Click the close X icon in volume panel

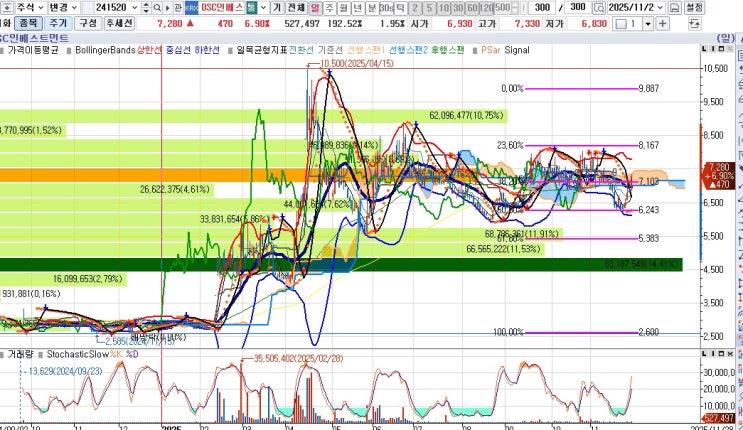click(730, 354)
